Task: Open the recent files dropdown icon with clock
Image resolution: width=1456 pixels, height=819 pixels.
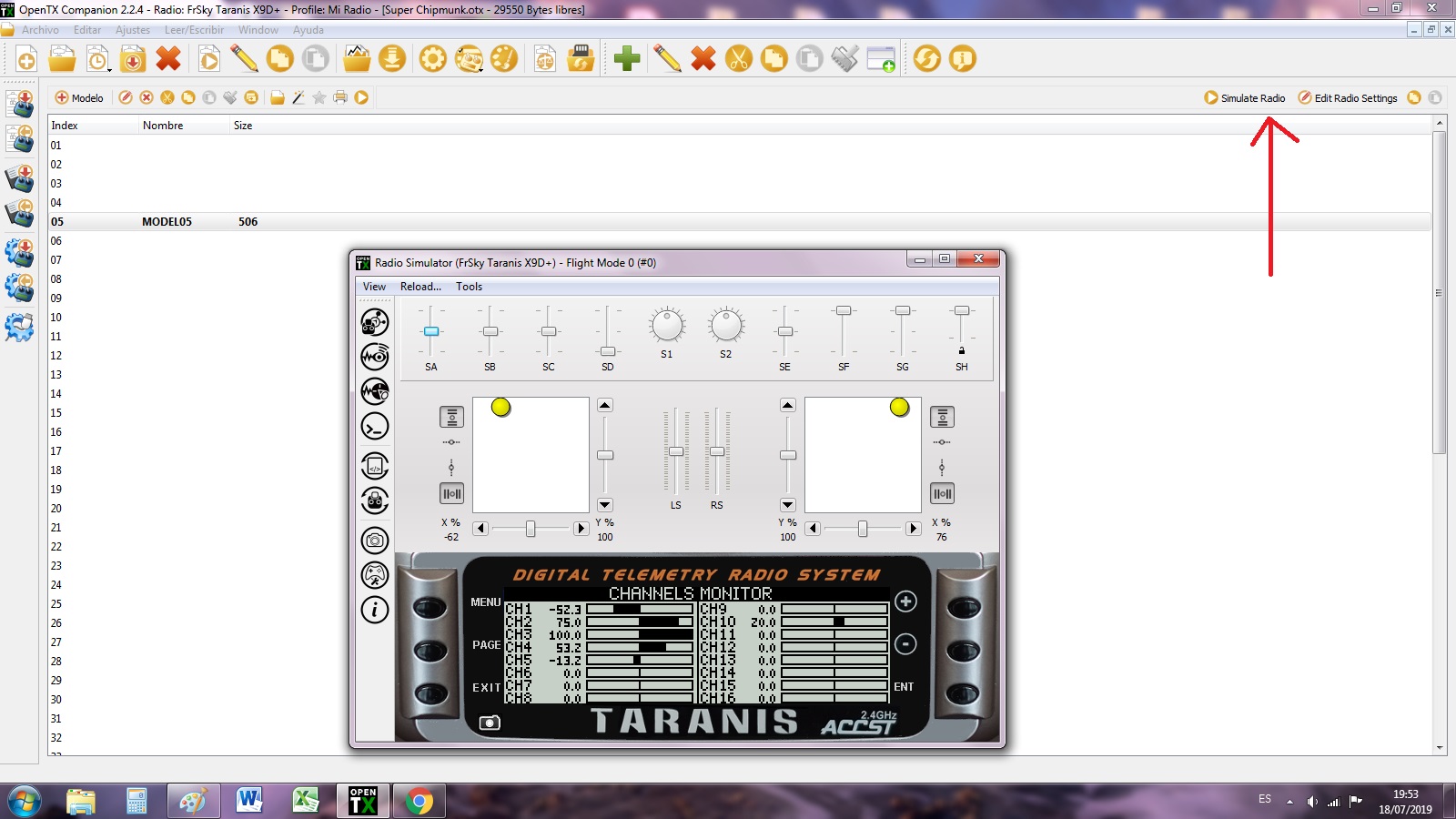Action: [98, 60]
